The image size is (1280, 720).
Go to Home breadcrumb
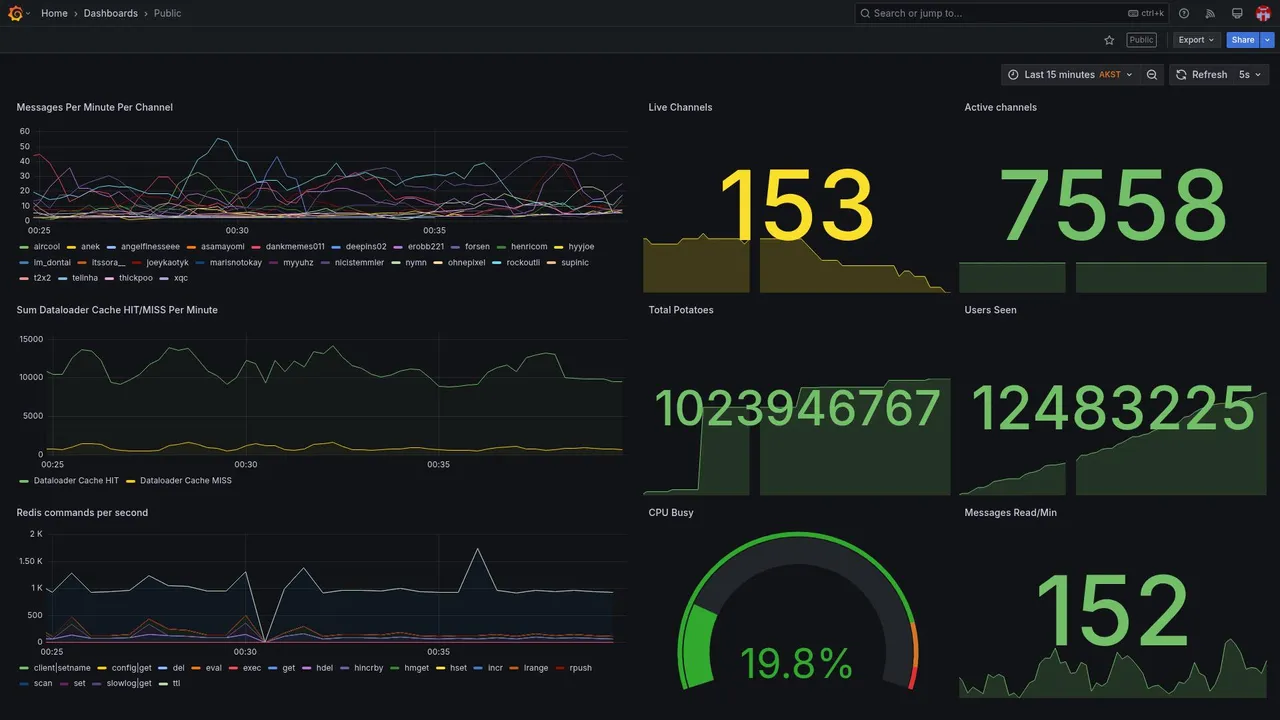tap(54, 13)
